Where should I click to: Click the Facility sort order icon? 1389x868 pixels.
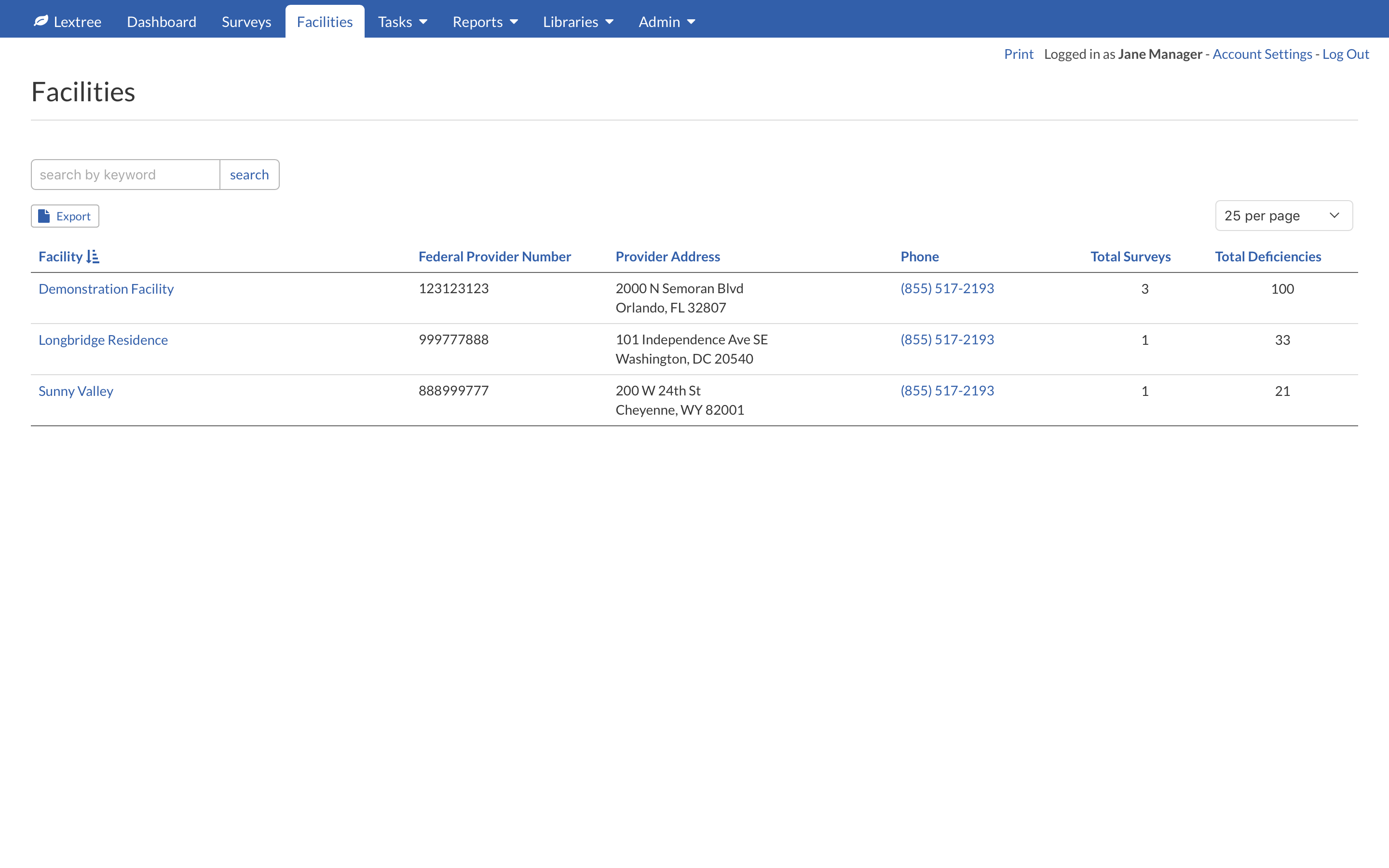[x=93, y=257]
